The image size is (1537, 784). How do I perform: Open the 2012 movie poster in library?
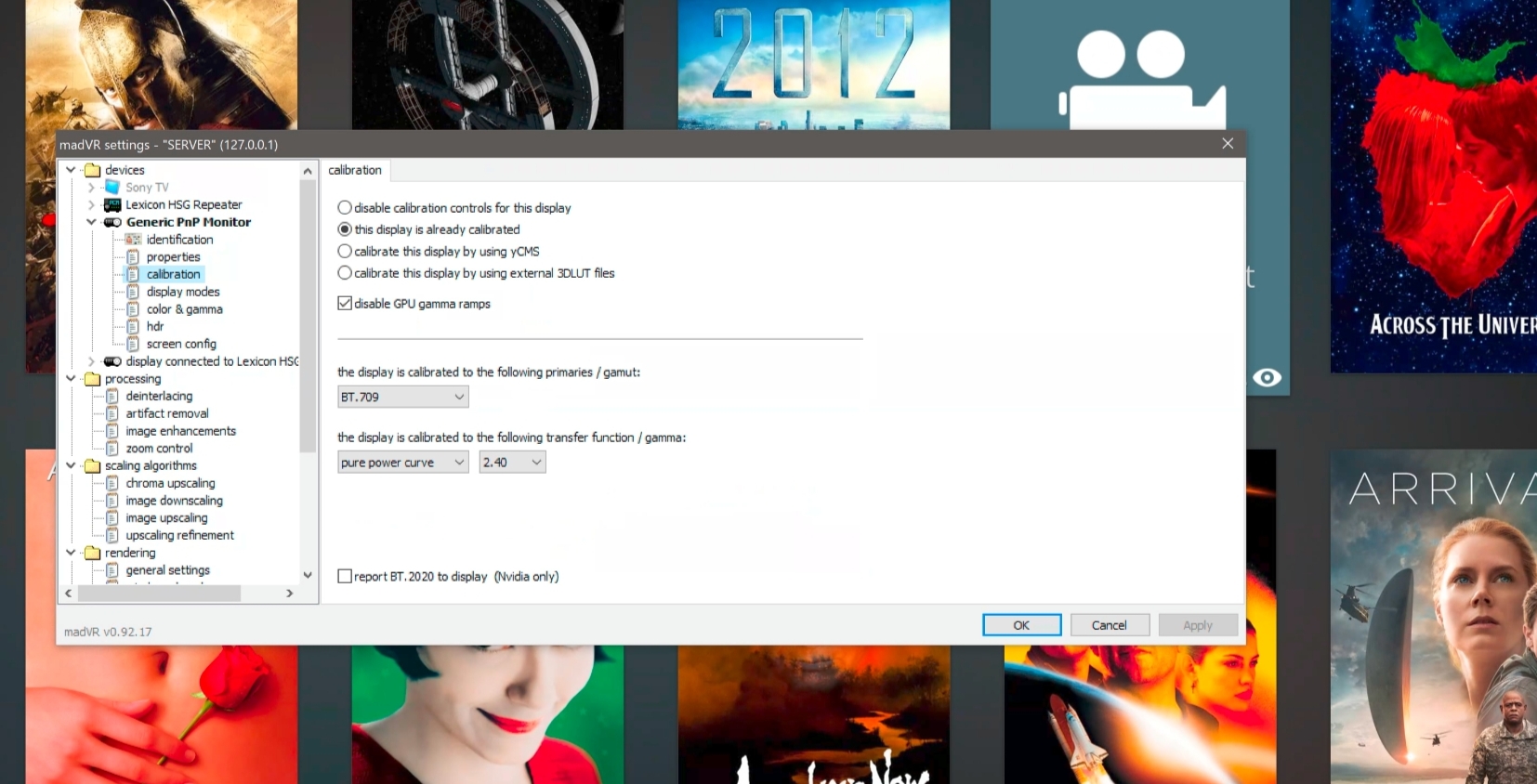(x=814, y=64)
